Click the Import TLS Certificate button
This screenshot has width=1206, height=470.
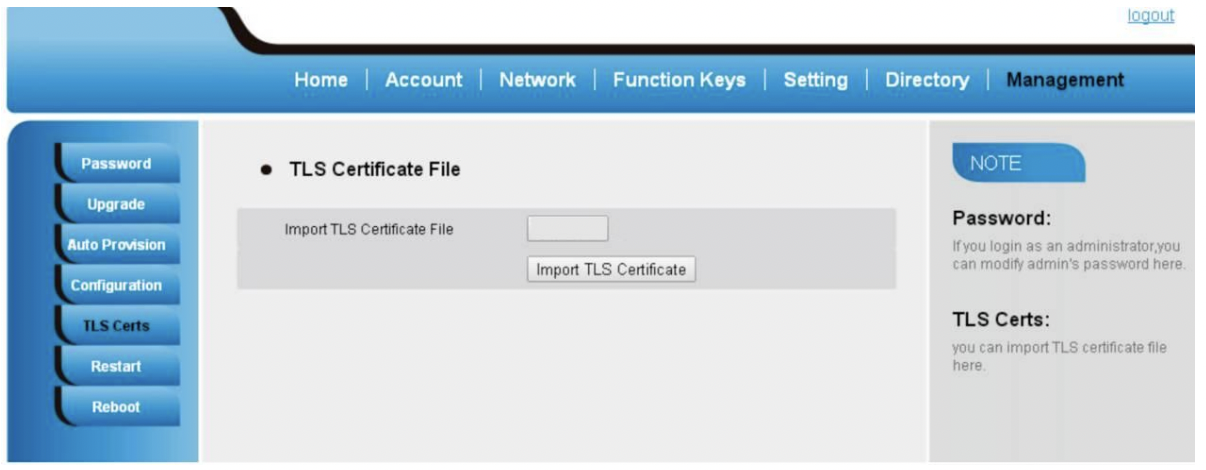pyautogui.click(x=611, y=269)
